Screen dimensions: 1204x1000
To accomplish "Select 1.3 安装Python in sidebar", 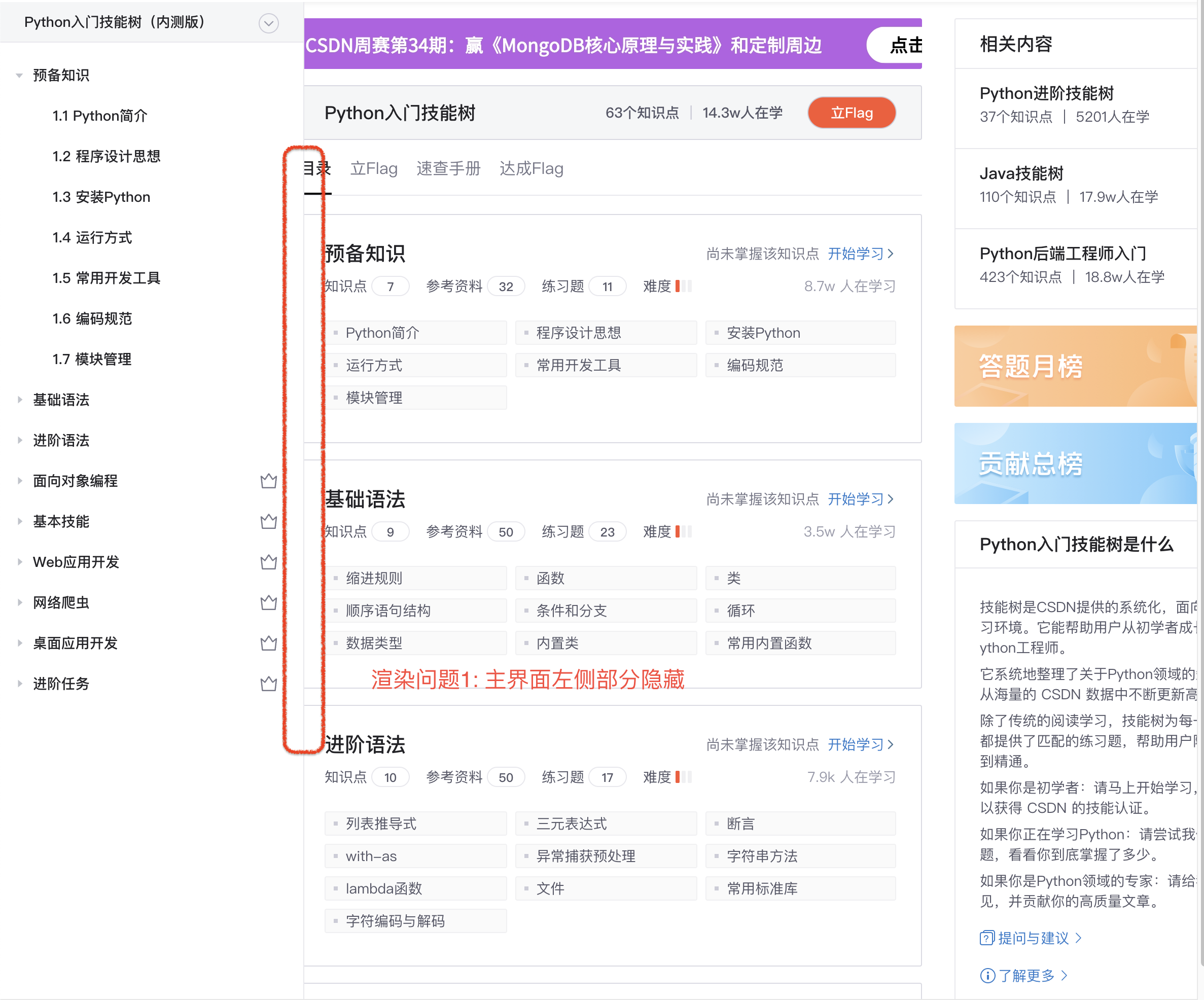I will (101, 197).
